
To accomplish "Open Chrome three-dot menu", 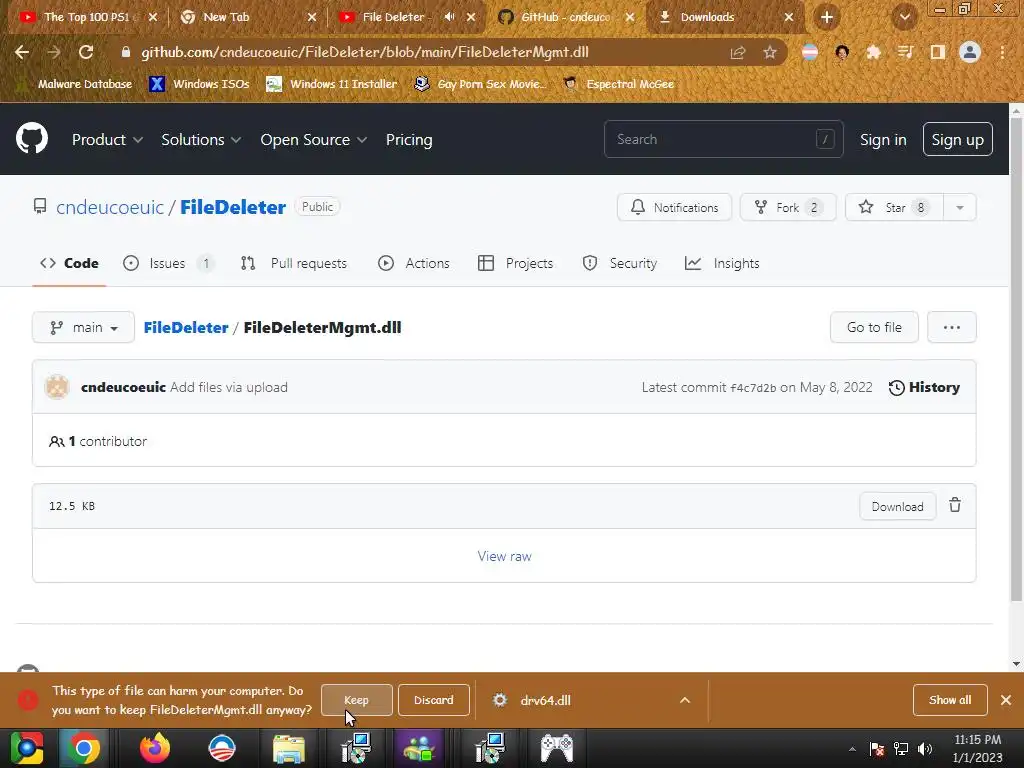I will (1002, 52).
